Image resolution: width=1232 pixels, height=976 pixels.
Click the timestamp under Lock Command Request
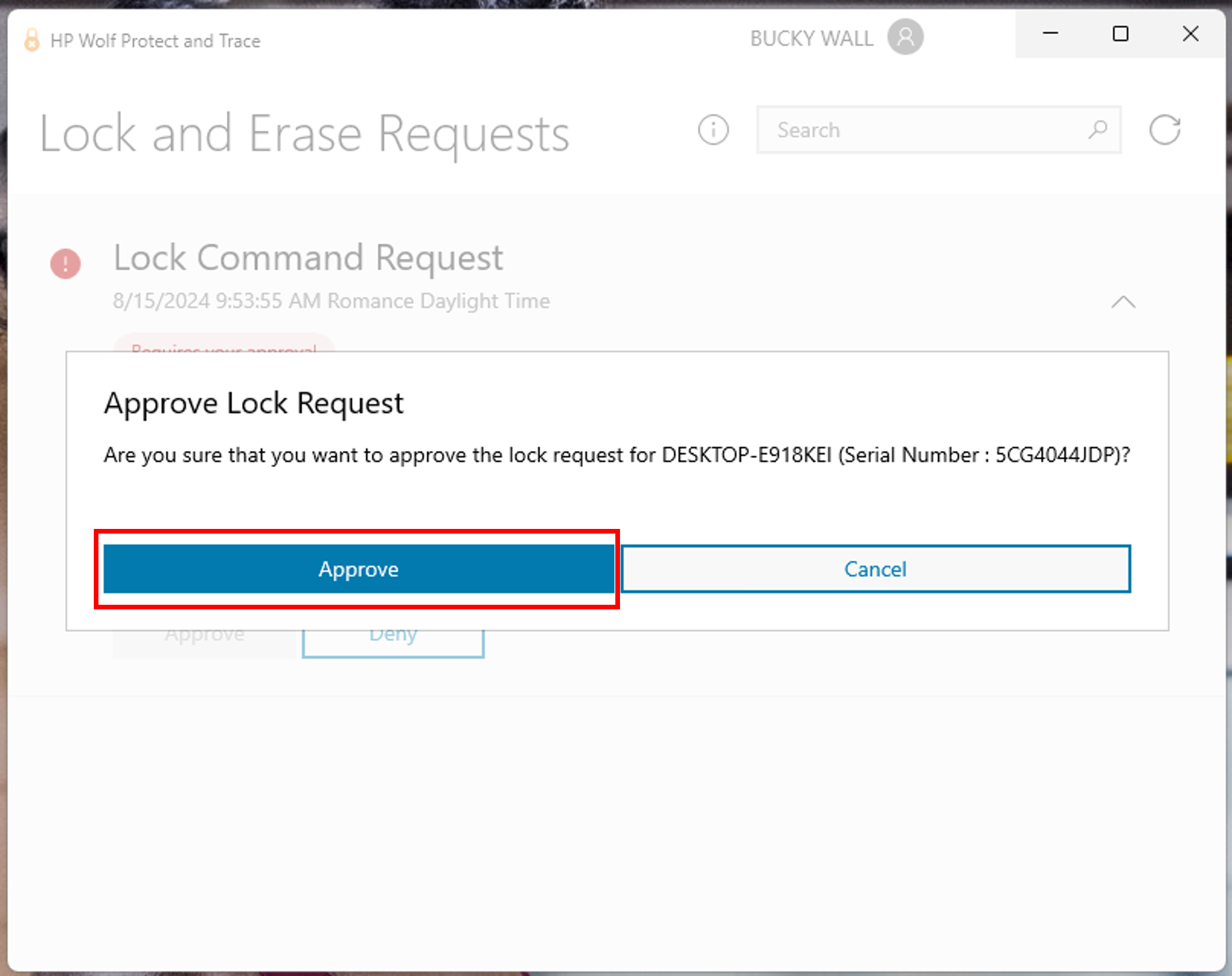[331, 300]
